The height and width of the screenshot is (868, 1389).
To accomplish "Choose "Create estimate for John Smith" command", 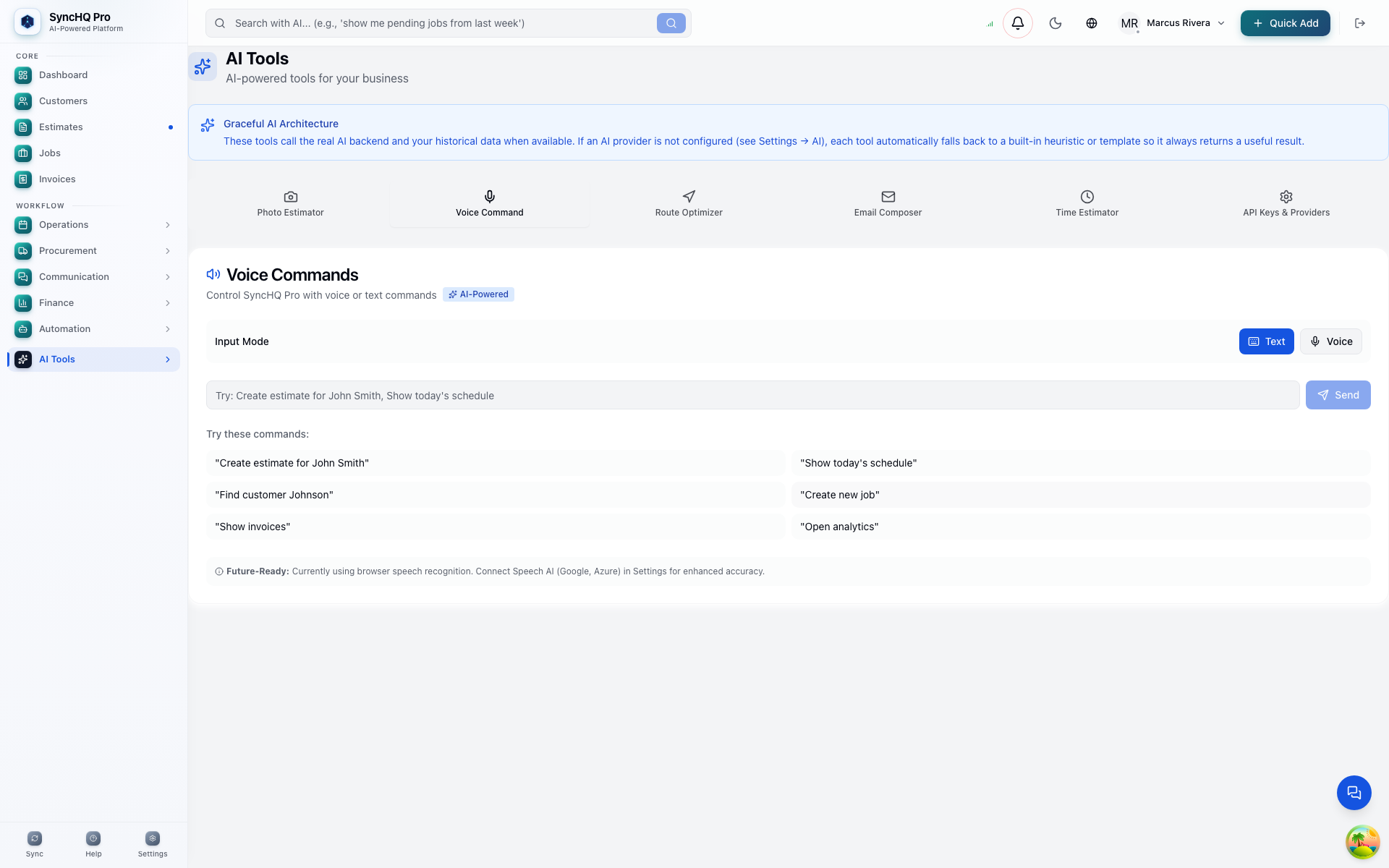I will (496, 463).
